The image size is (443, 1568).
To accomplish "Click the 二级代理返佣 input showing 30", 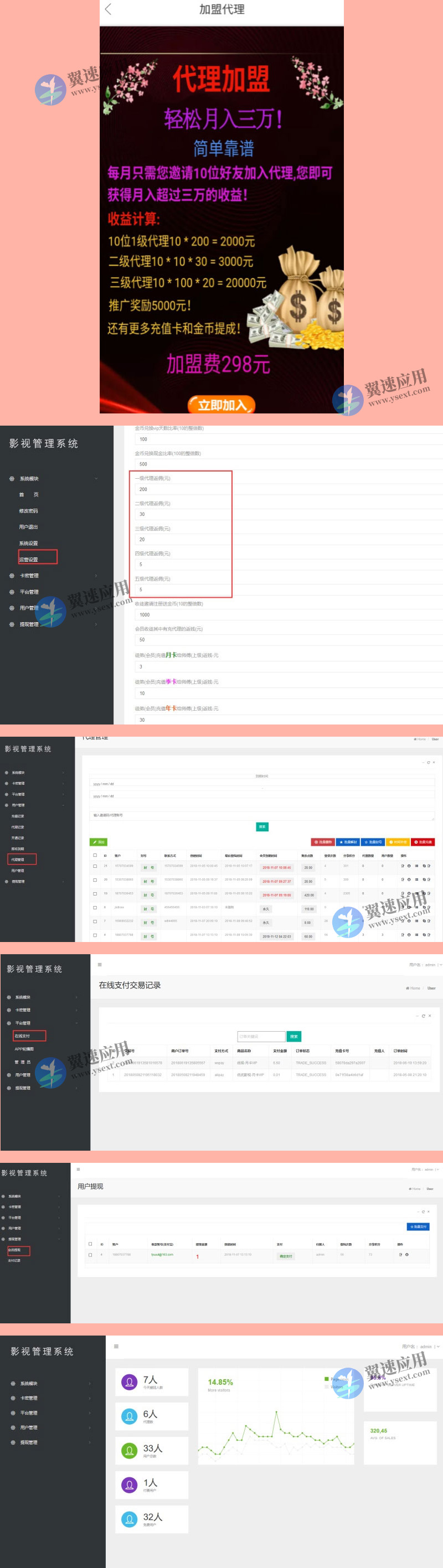I will (x=289, y=514).
